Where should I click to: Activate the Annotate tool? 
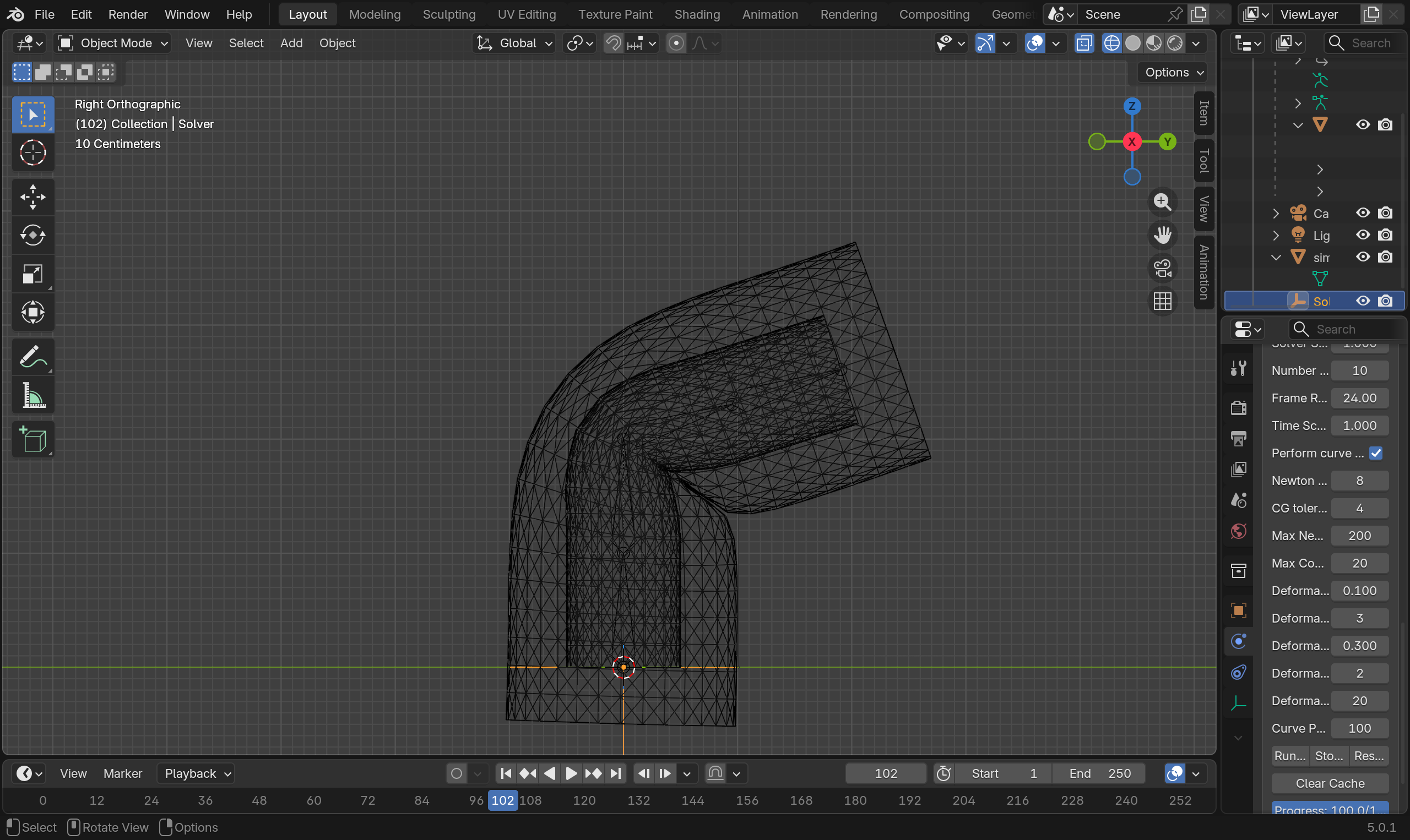click(33, 357)
